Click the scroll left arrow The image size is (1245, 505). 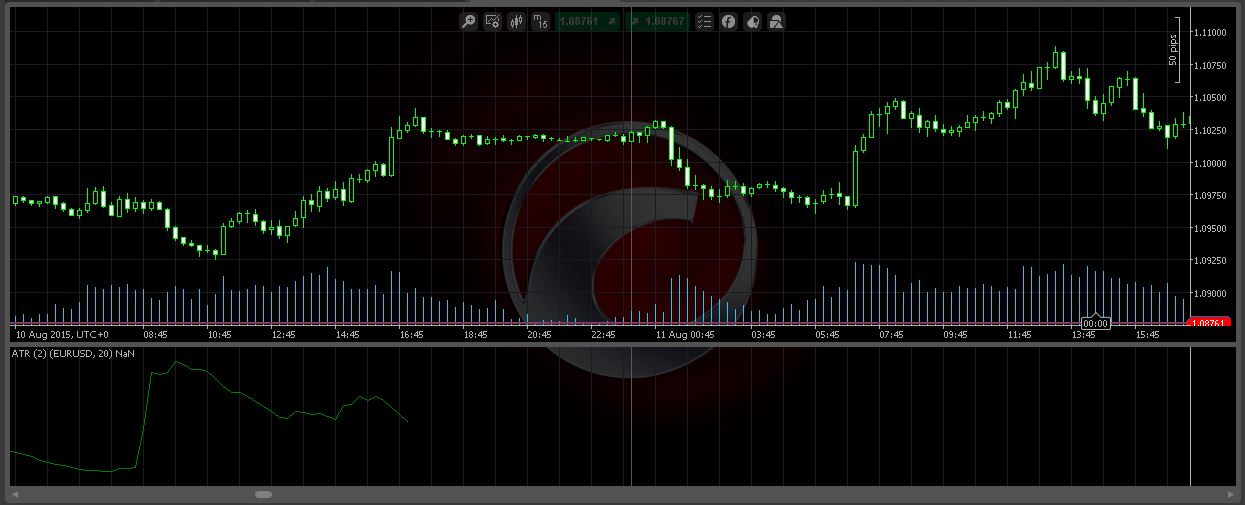pyautogui.click(x=17, y=494)
